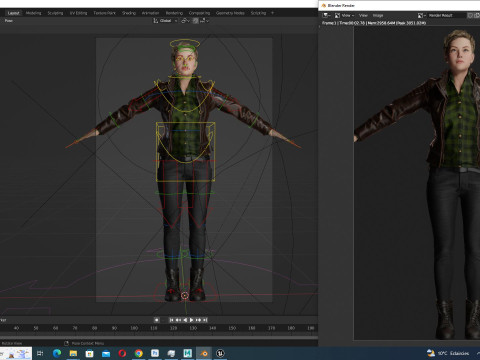Jump to the next keyframe

click(x=198, y=320)
